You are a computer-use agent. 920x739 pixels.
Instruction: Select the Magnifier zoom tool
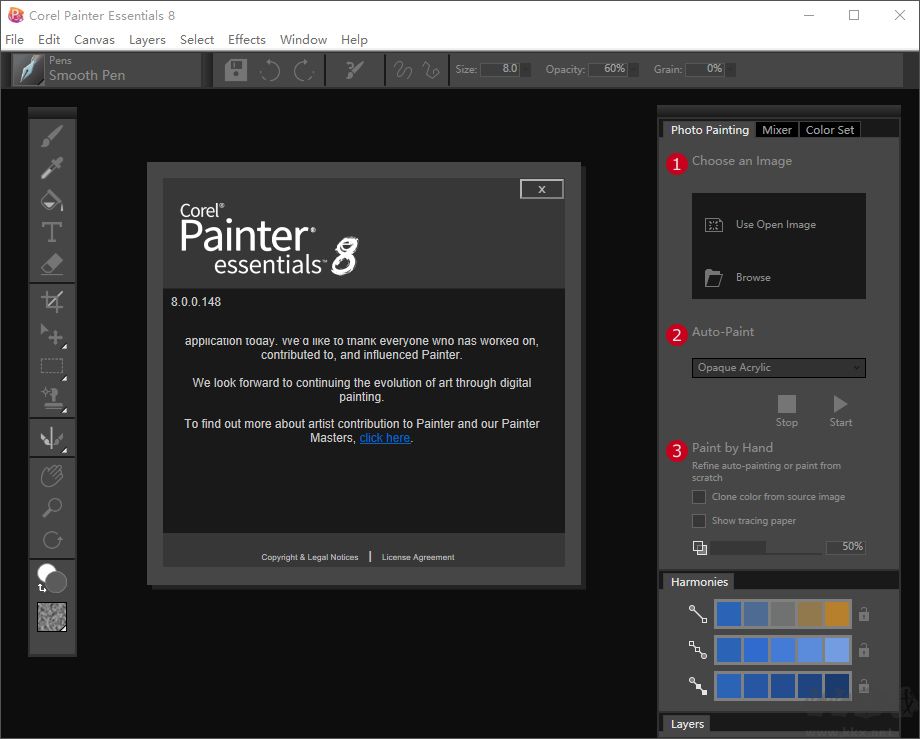pos(52,507)
